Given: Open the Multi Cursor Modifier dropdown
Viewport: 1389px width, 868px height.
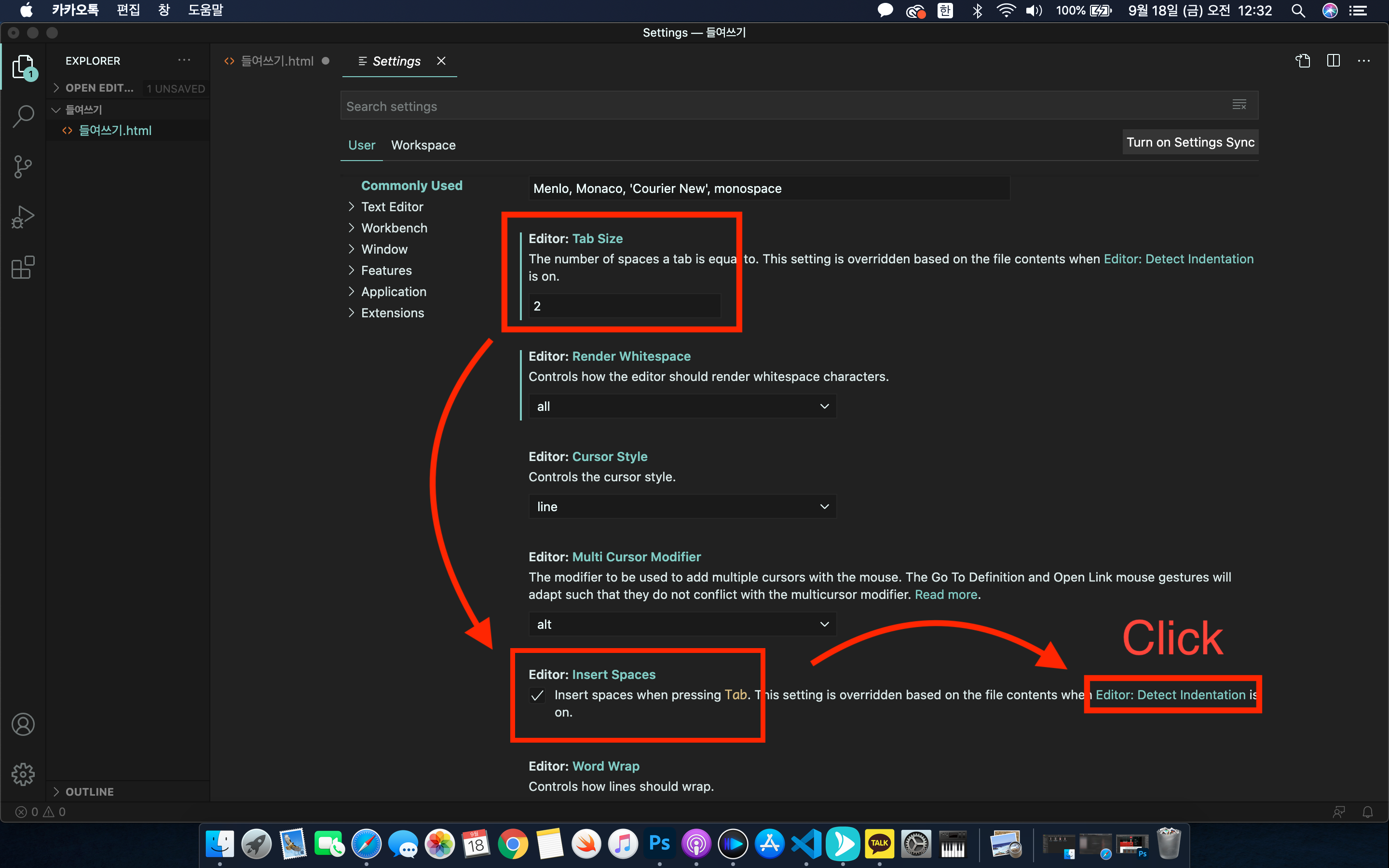Looking at the screenshot, I should pyautogui.click(x=682, y=624).
